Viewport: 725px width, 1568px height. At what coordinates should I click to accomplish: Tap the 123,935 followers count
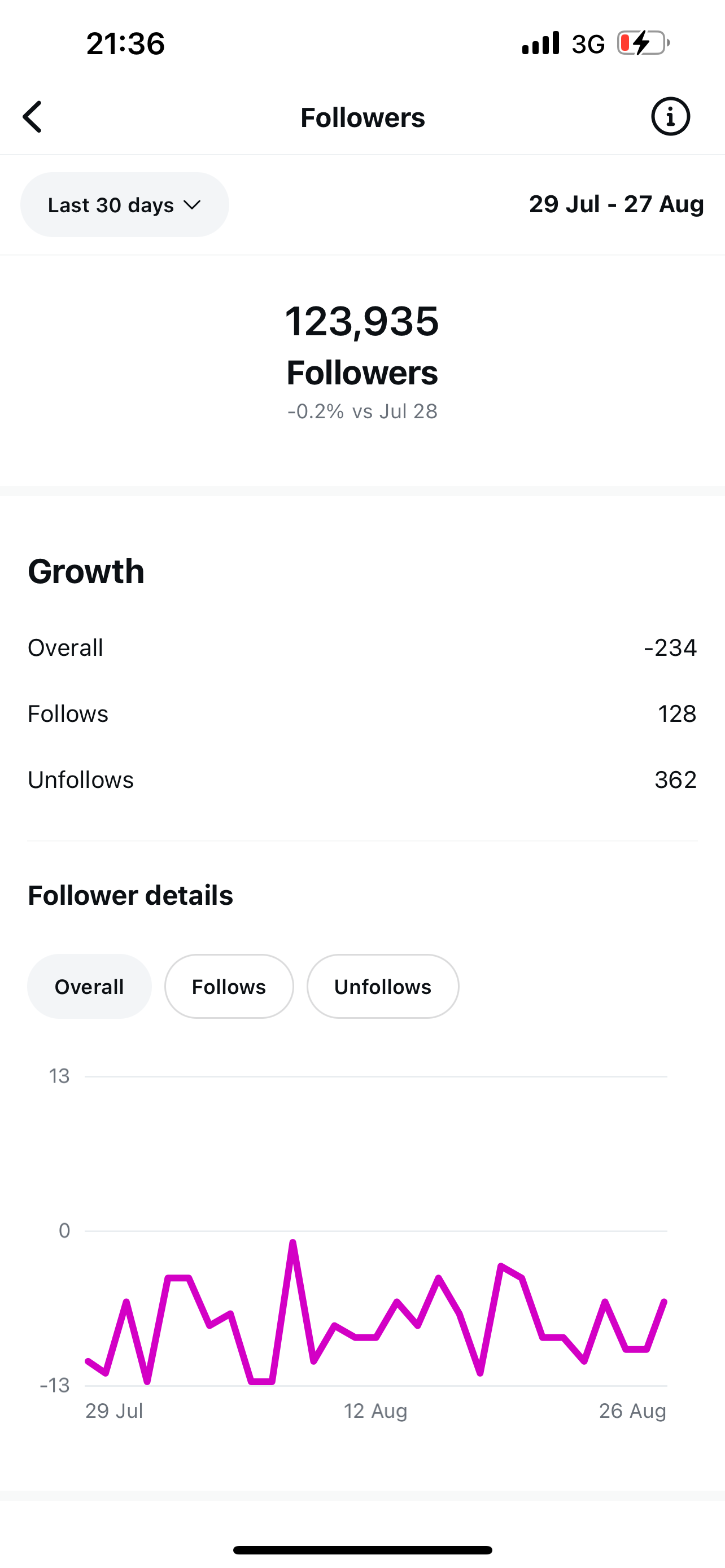pos(362,321)
